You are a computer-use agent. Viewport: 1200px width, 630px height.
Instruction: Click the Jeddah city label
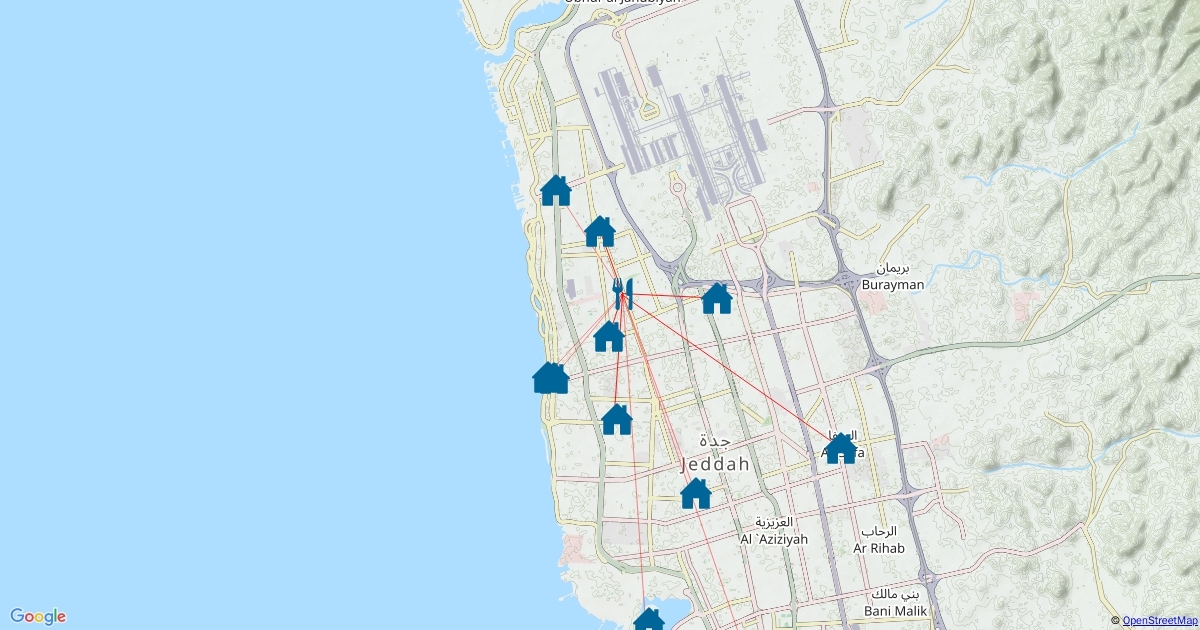(715, 464)
